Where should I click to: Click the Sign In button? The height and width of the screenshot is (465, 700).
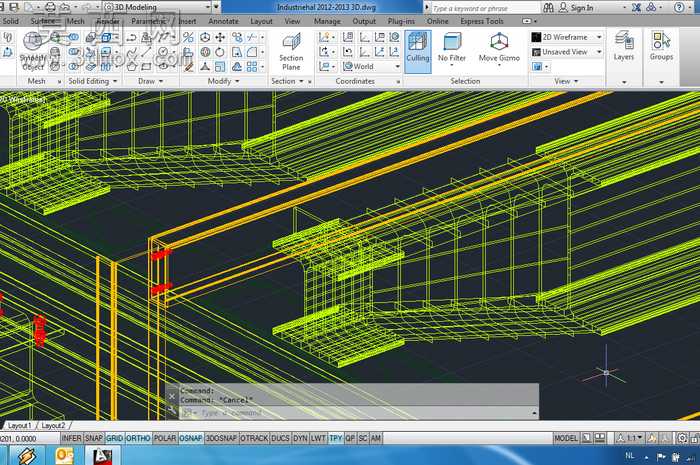click(x=577, y=8)
